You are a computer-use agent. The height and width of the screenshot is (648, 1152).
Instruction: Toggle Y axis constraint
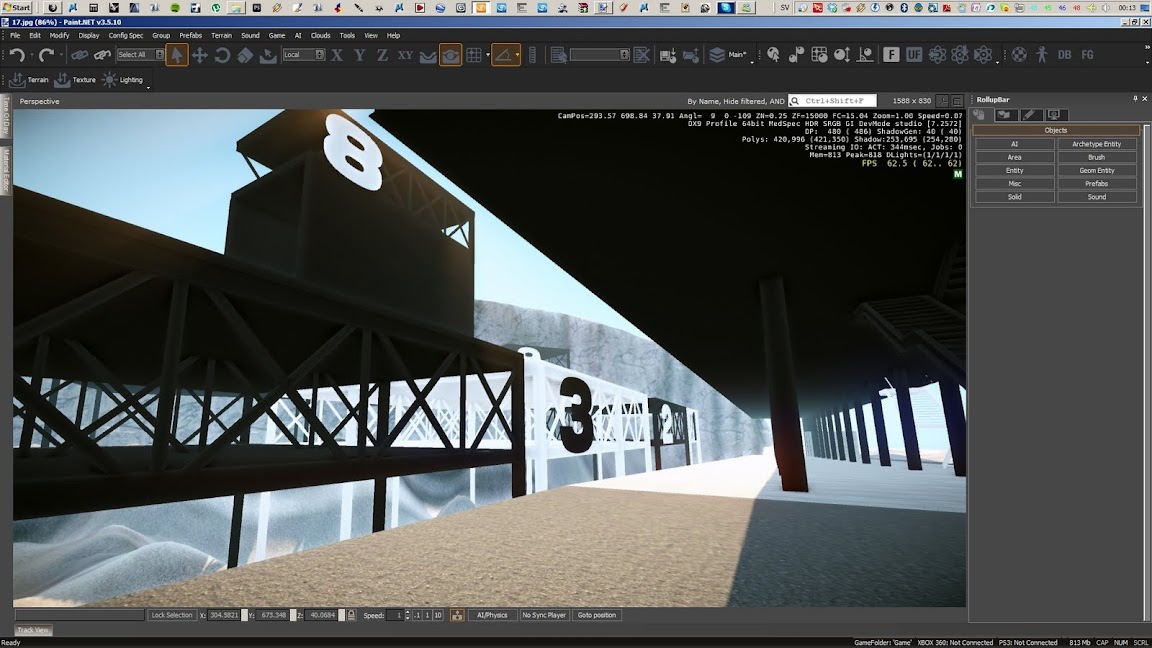tap(359, 55)
